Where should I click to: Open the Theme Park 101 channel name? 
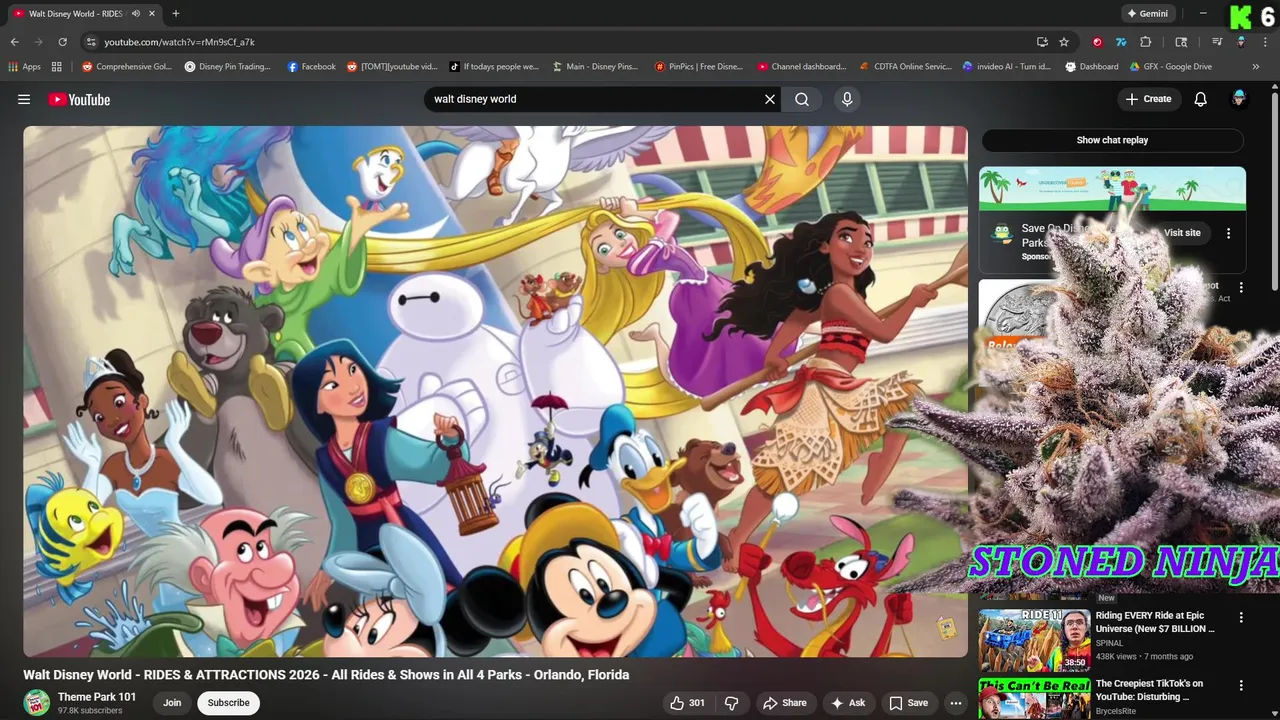pyautogui.click(x=97, y=697)
